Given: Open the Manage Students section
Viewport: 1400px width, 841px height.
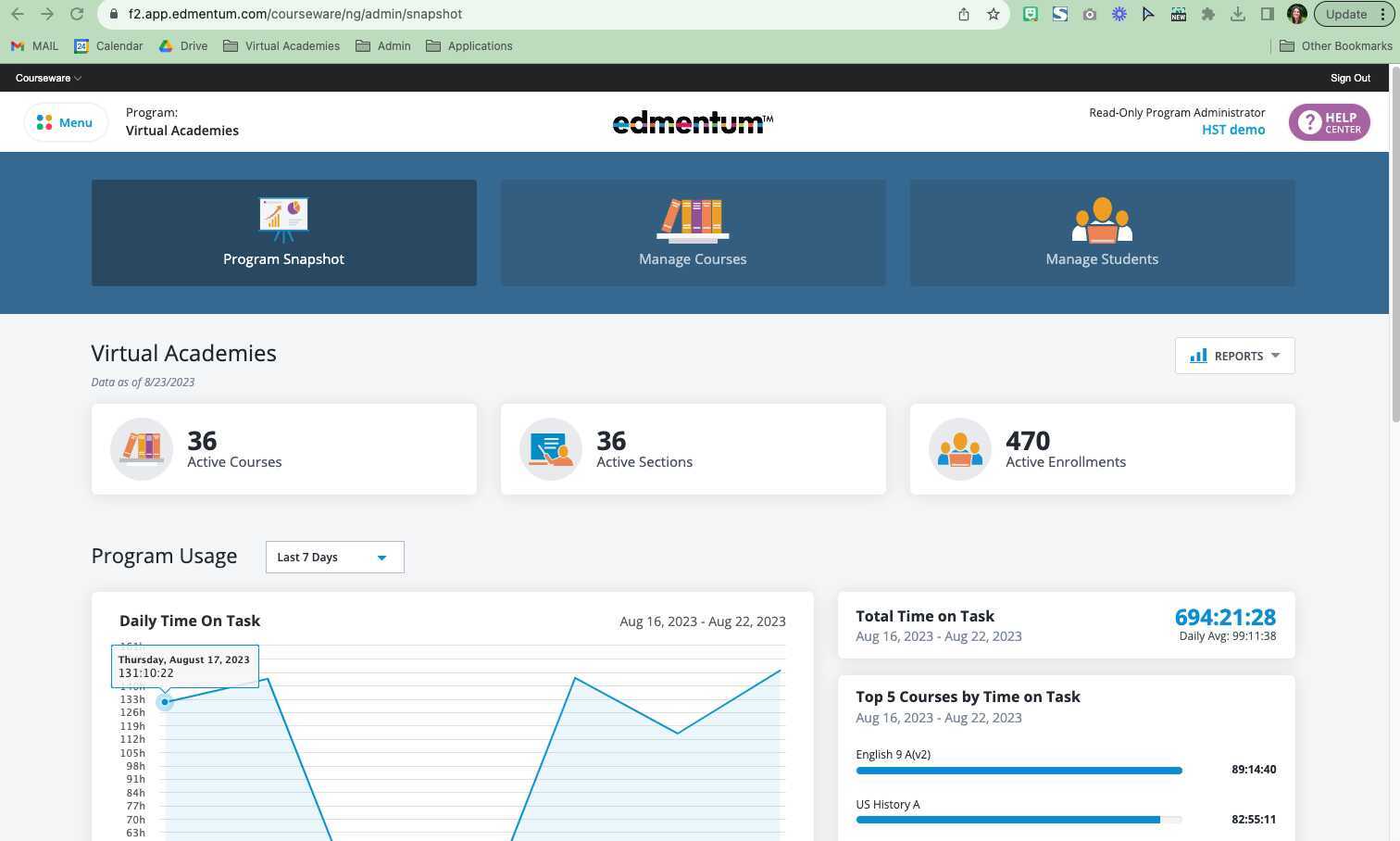Looking at the screenshot, I should coord(1101,232).
